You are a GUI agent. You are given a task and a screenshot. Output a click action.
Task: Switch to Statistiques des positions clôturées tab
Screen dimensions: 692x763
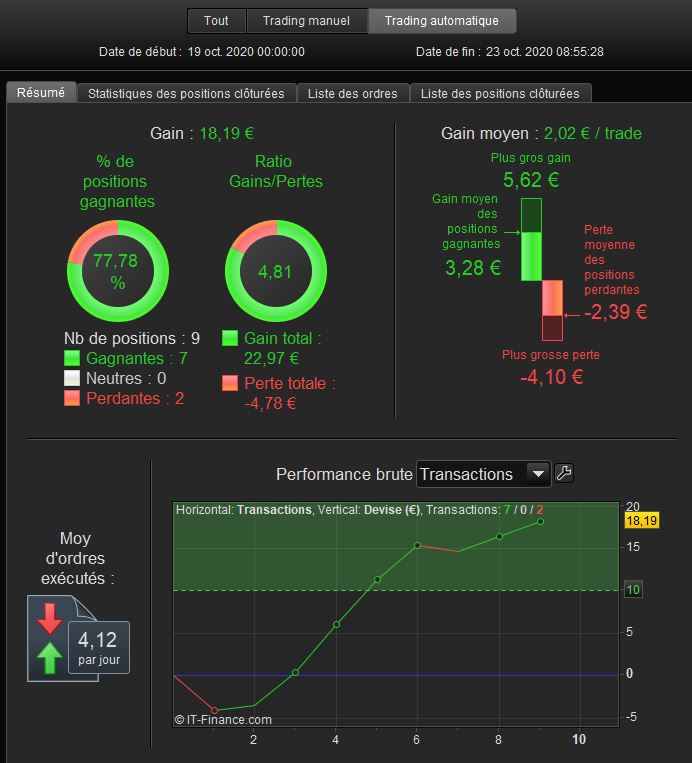pyautogui.click(x=186, y=93)
